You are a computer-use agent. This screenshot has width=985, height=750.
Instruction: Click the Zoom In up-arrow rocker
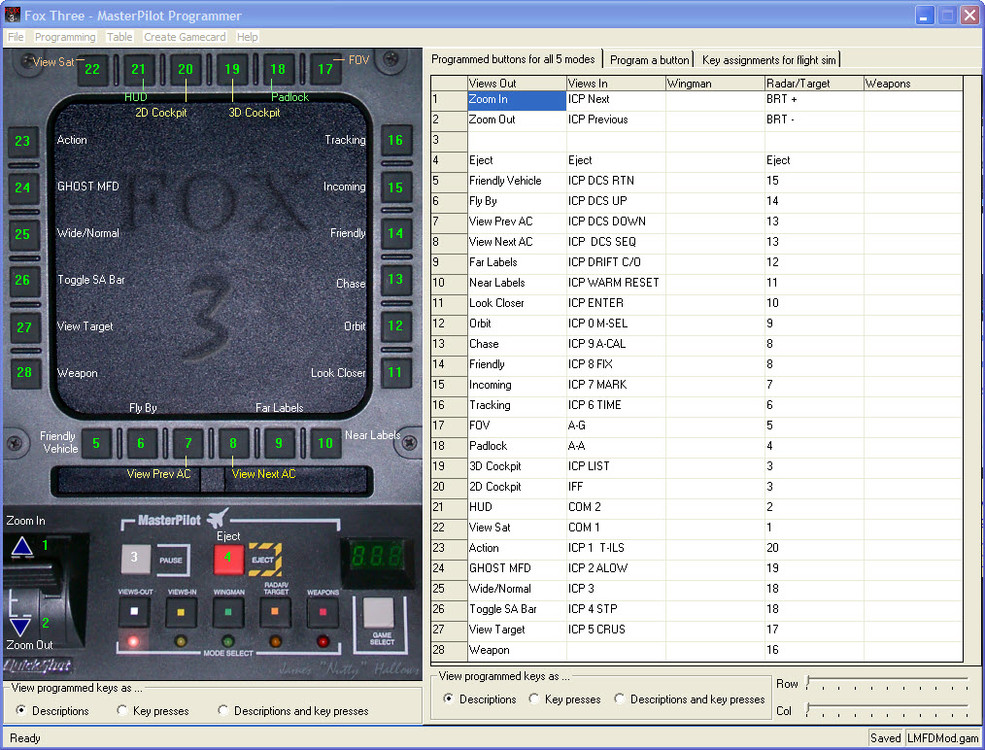pos(22,546)
